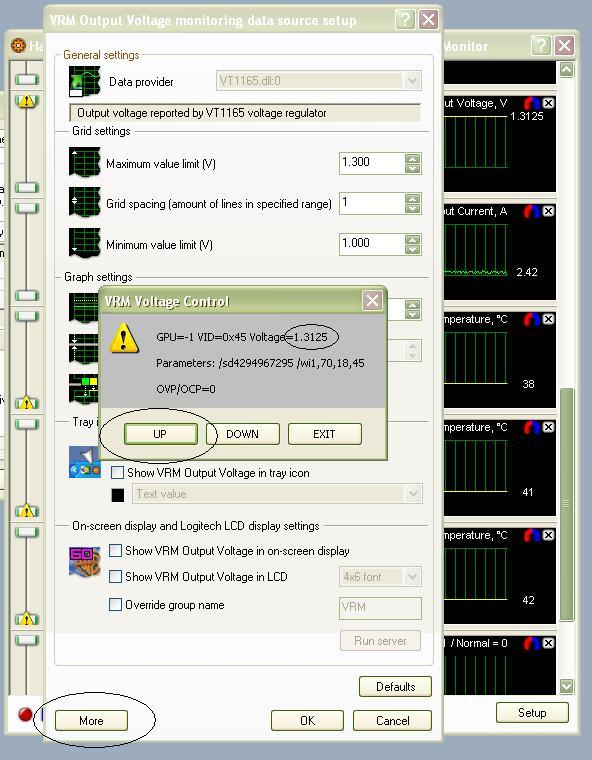Check the Override group name option
592x760 pixels.
(115, 604)
